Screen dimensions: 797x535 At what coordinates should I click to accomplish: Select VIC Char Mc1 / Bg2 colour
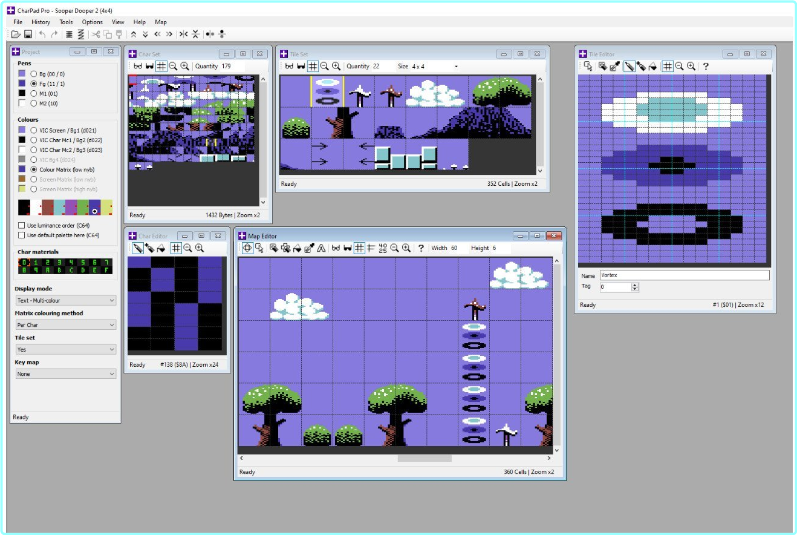tap(34, 140)
